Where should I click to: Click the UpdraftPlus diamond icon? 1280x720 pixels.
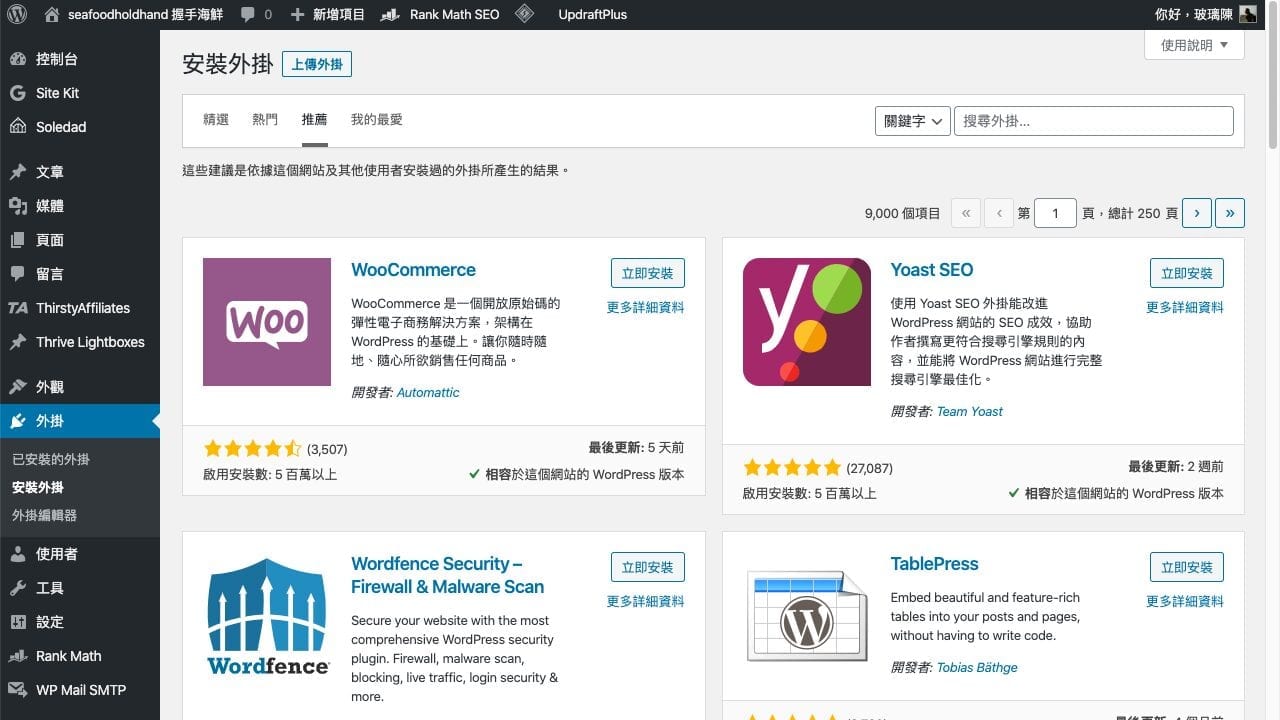(524, 14)
